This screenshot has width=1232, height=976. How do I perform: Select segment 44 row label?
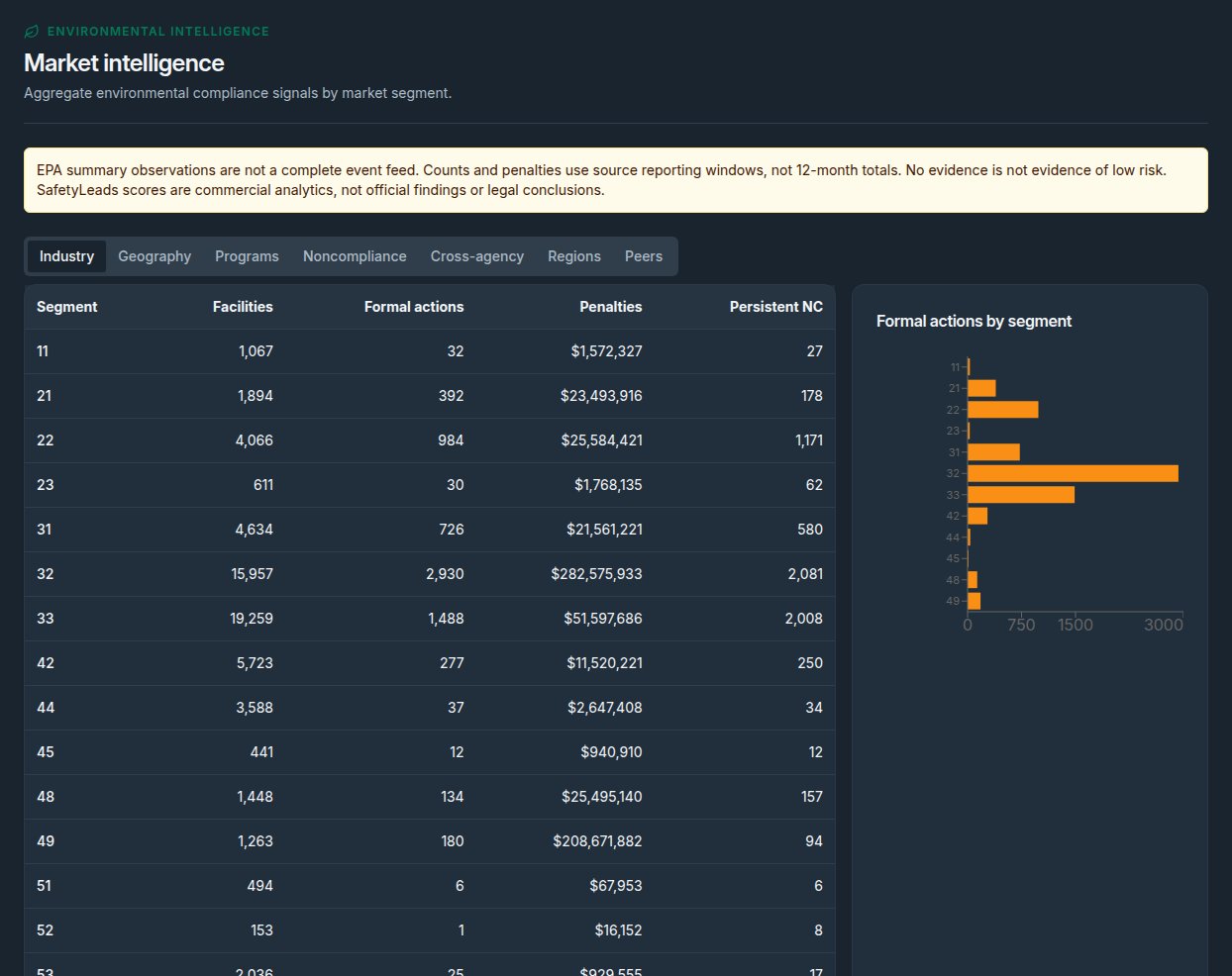46,708
